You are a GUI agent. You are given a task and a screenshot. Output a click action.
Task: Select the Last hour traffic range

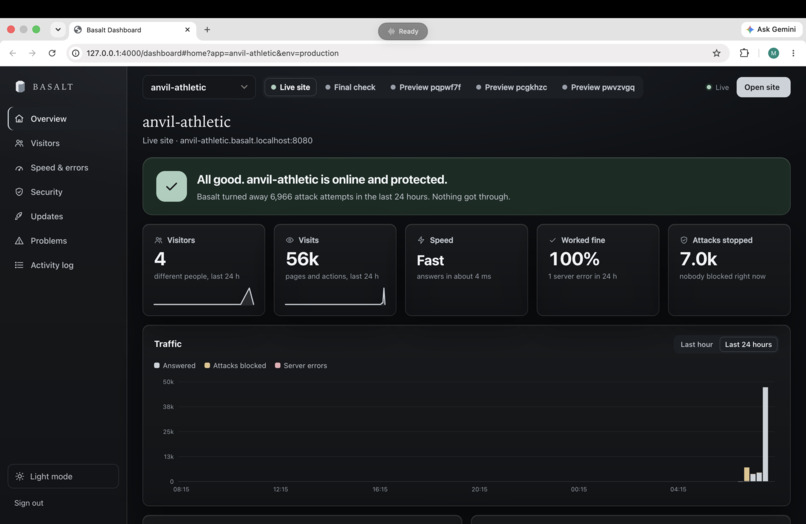tap(697, 345)
